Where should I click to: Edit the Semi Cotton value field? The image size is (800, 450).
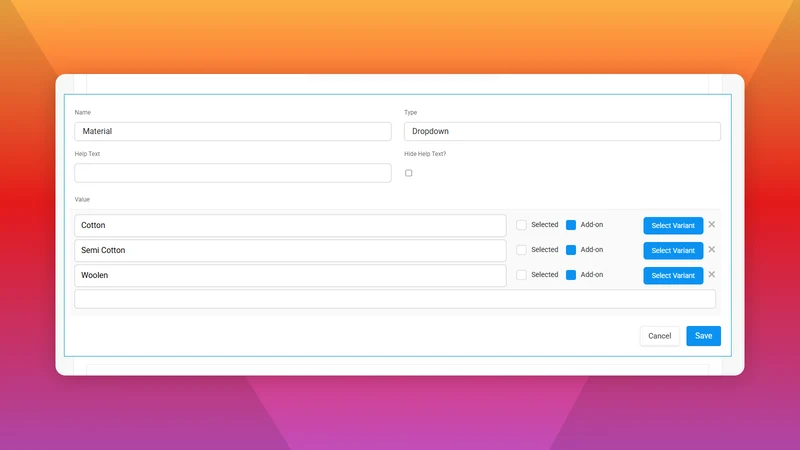pos(290,250)
